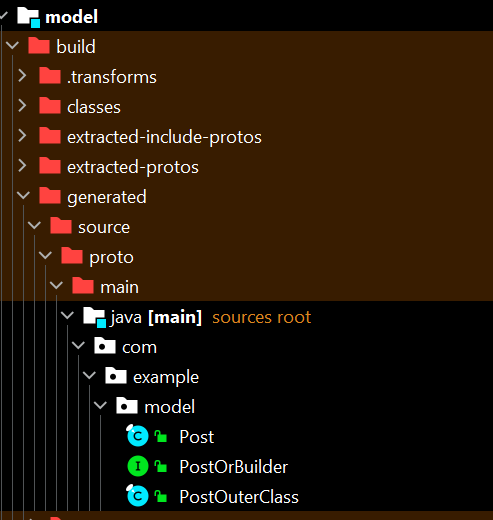This screenshot has width=493, height=520.
Task: Collapse the java [main] sources root
Action: click(67, 316)
